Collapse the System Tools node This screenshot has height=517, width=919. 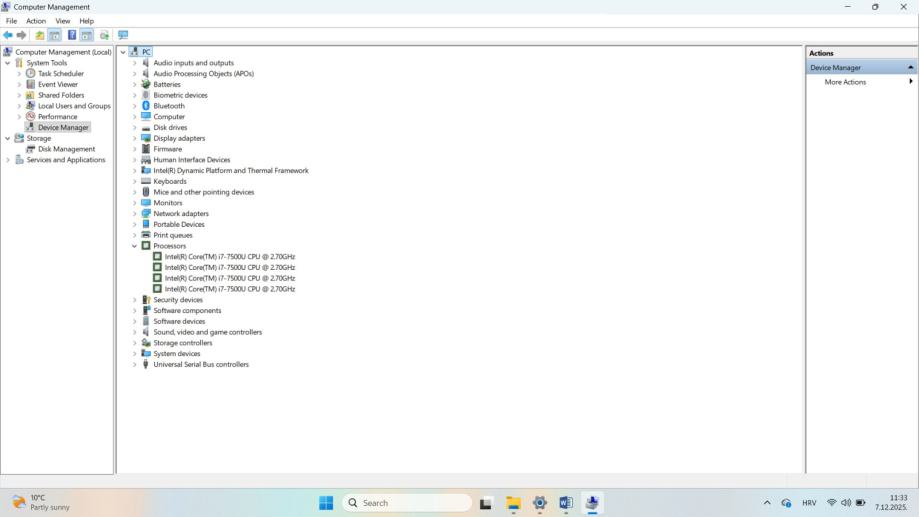pyautogui.click(x=8, y=63)
